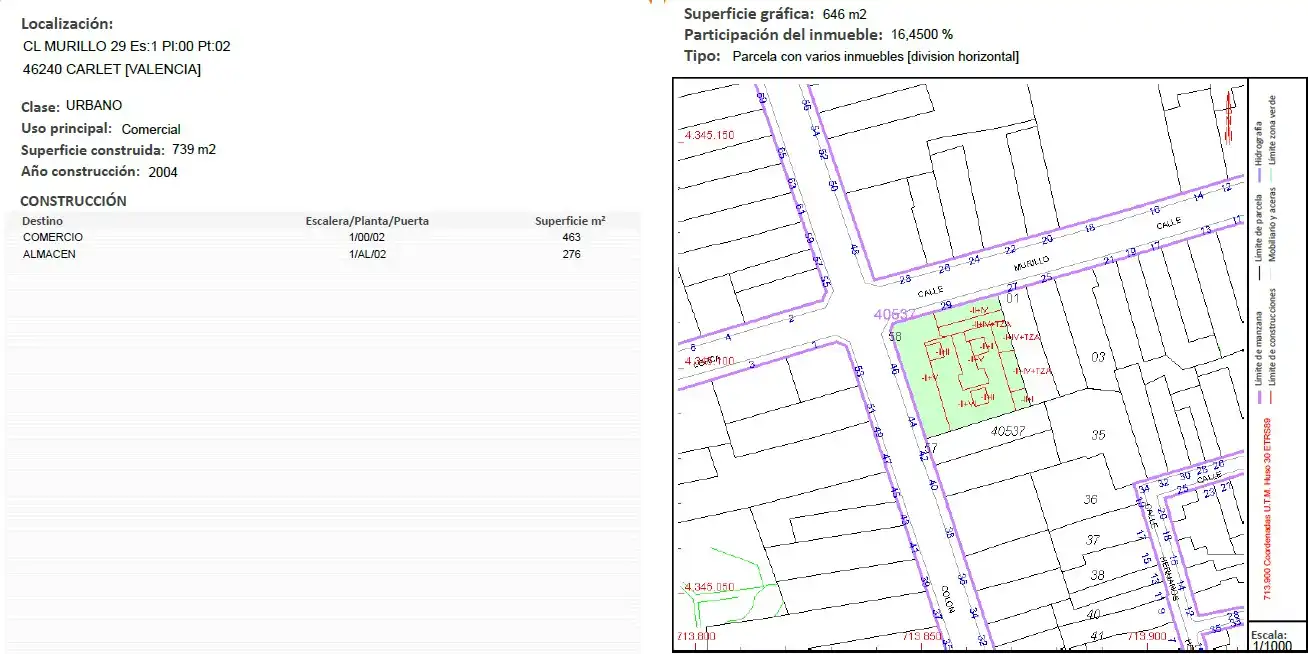Click the surface value '463'
The height and width of the screenshot is (654, 1308).
[571, 237]
